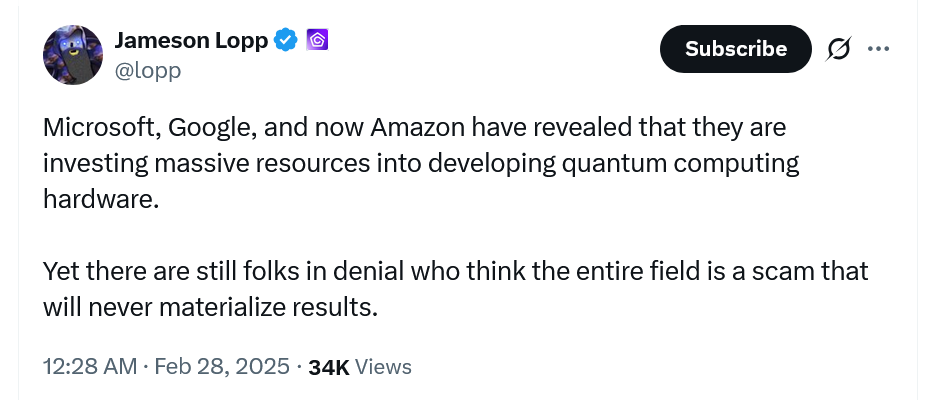Open the three-dot More options menu
The height and width of the screenshot is (400, 934).
(x=879, y=48)
